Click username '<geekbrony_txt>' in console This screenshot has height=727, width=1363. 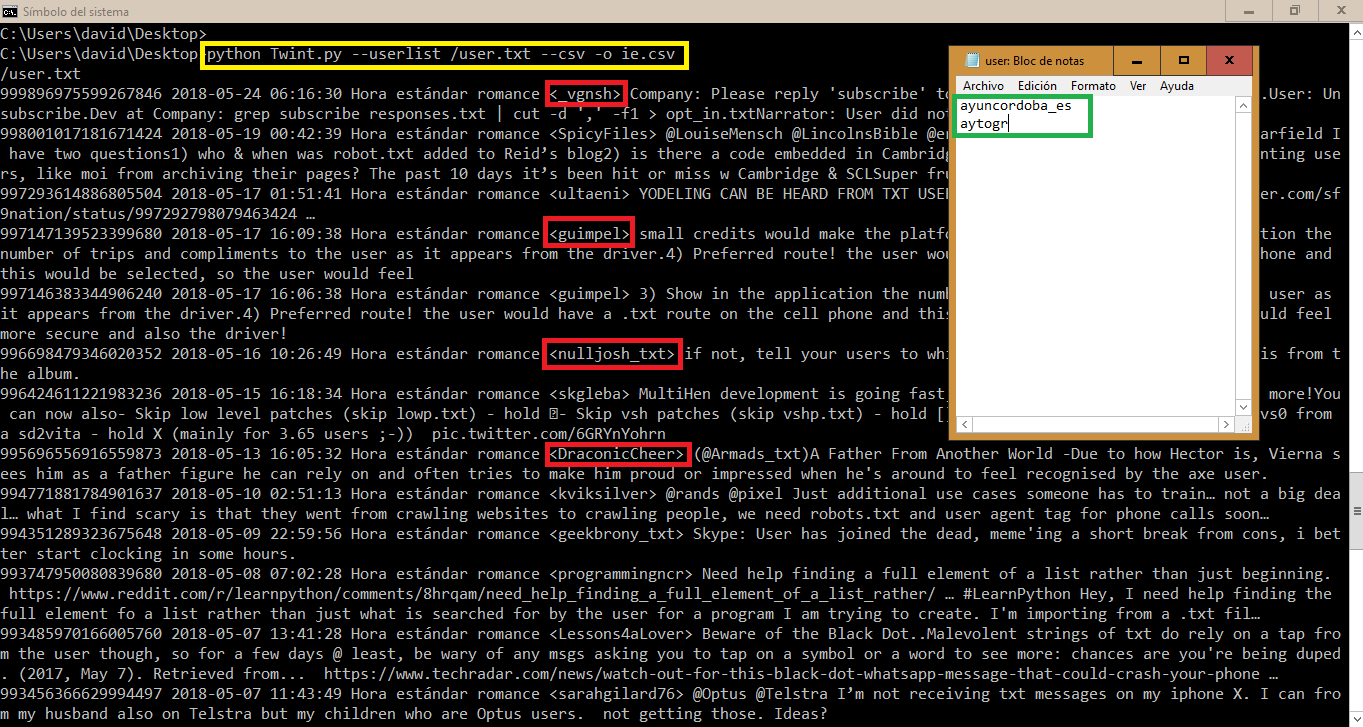[616, 534]
